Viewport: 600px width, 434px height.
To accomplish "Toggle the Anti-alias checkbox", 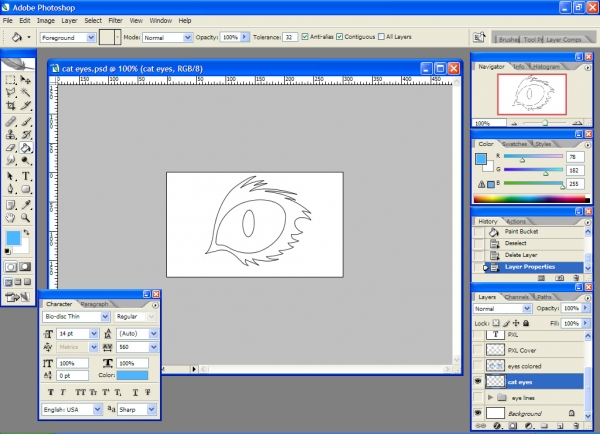I will (305, 37).
